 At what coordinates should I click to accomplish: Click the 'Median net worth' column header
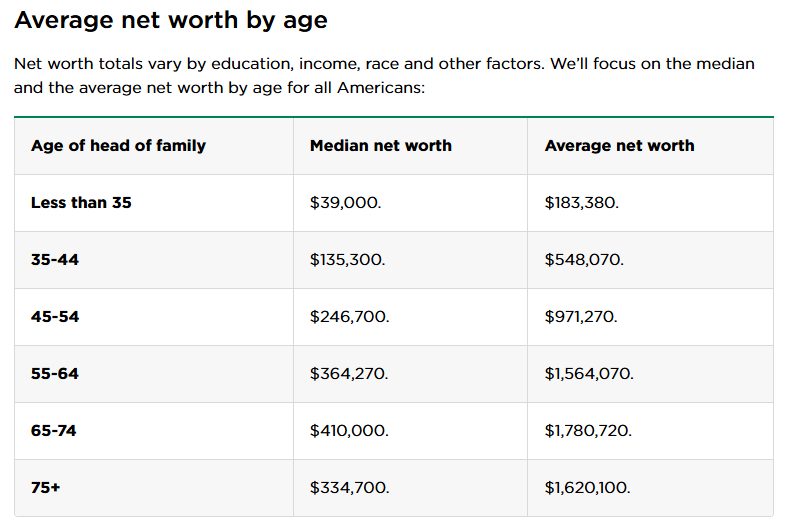(x=381, y=146)
